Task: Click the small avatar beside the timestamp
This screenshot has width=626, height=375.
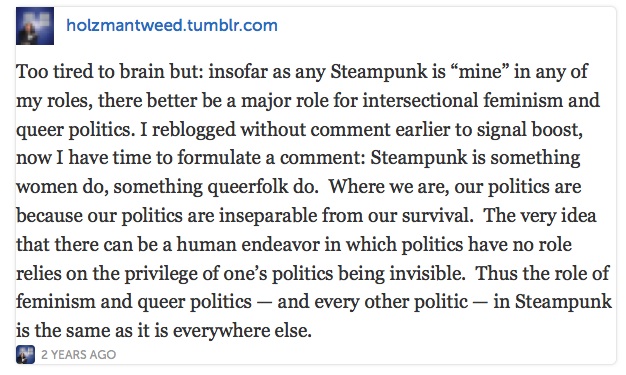Action: coord(26,355)
